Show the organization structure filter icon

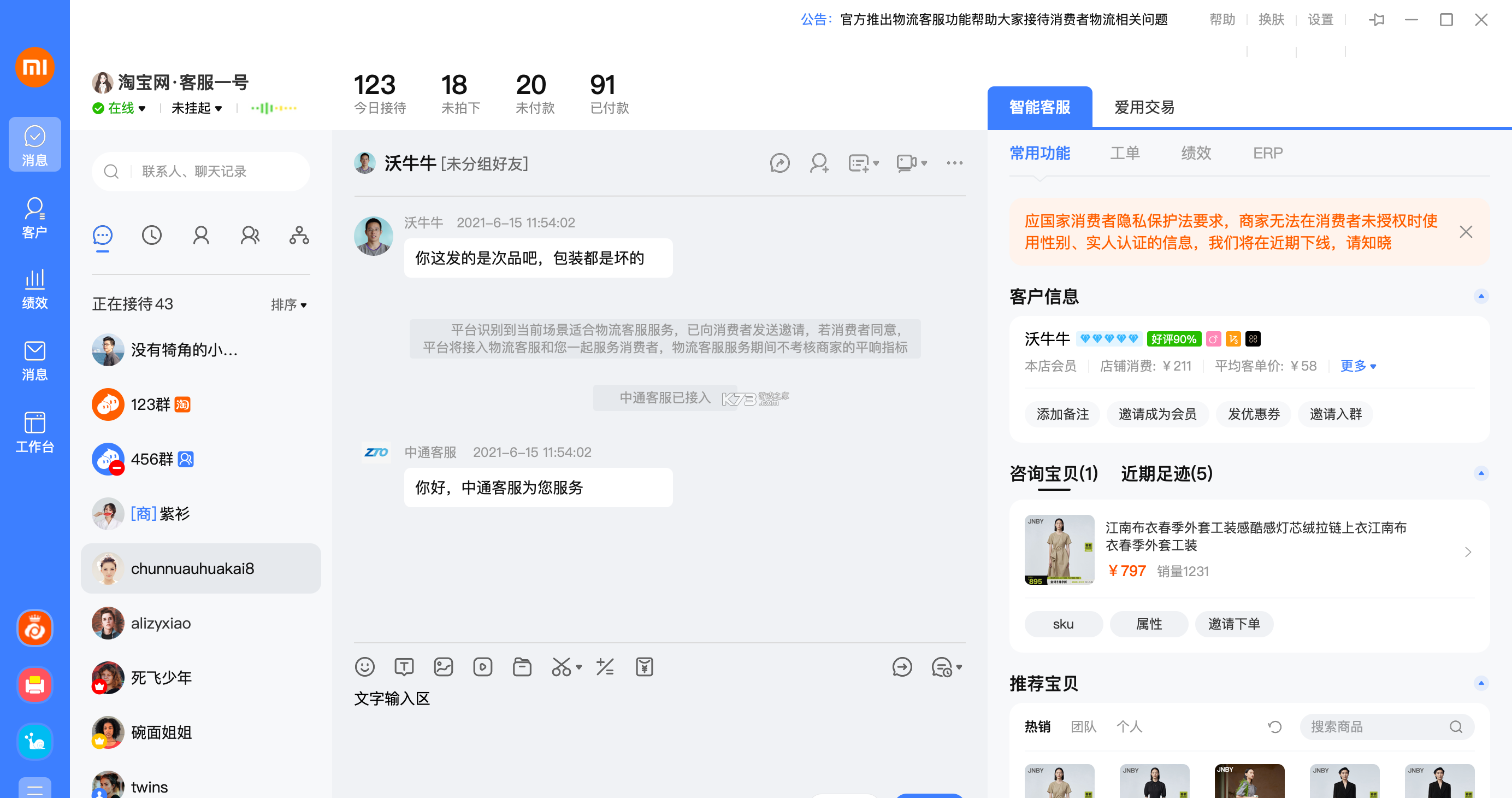(x=299, y=236)
